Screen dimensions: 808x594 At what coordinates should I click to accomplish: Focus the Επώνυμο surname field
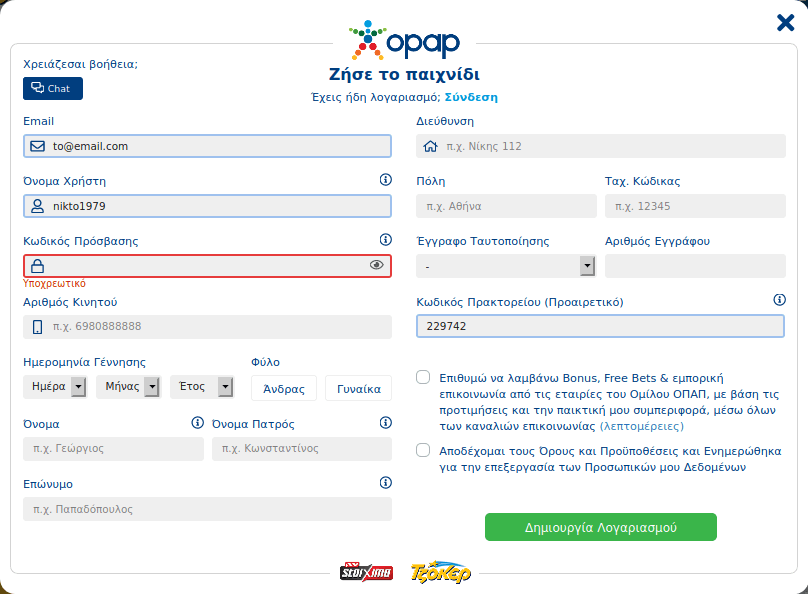207,509
